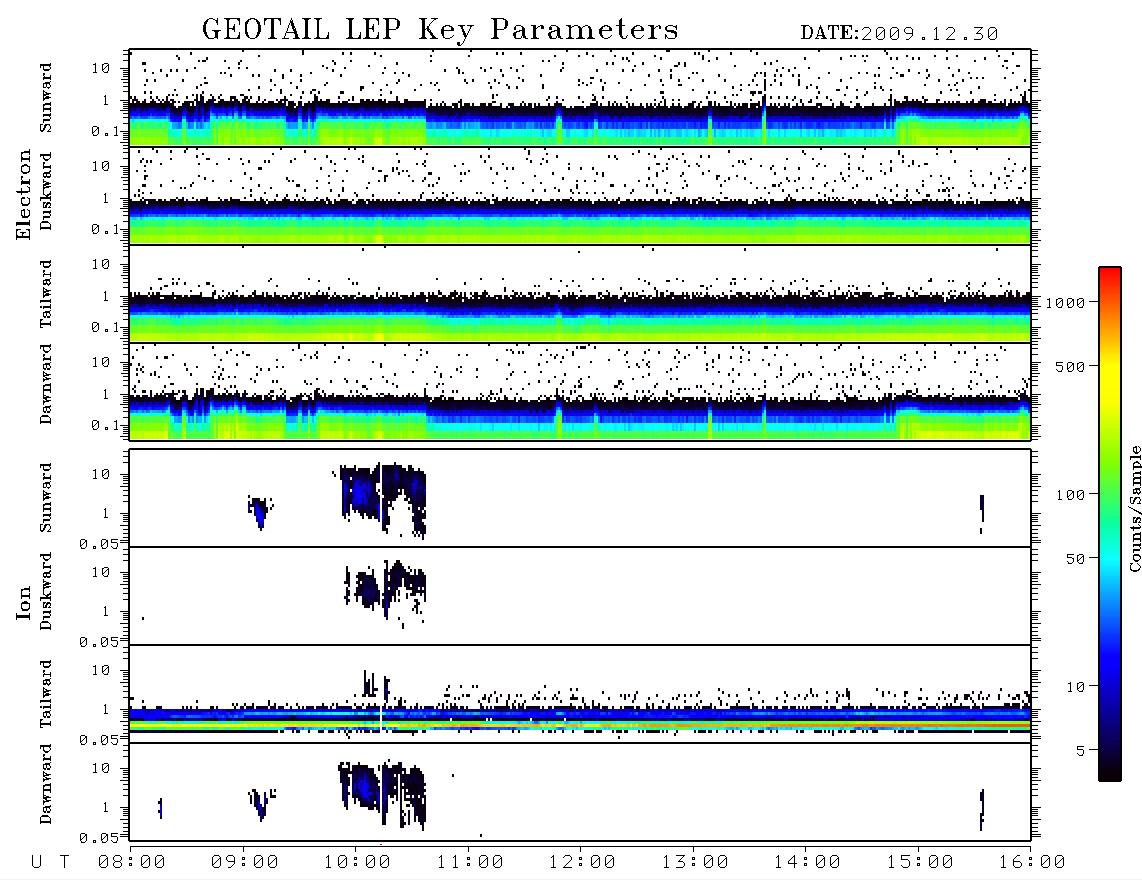Select the Ion Sunward panel label
Viewport: 1142px width, 880px height.
[46, 497]
